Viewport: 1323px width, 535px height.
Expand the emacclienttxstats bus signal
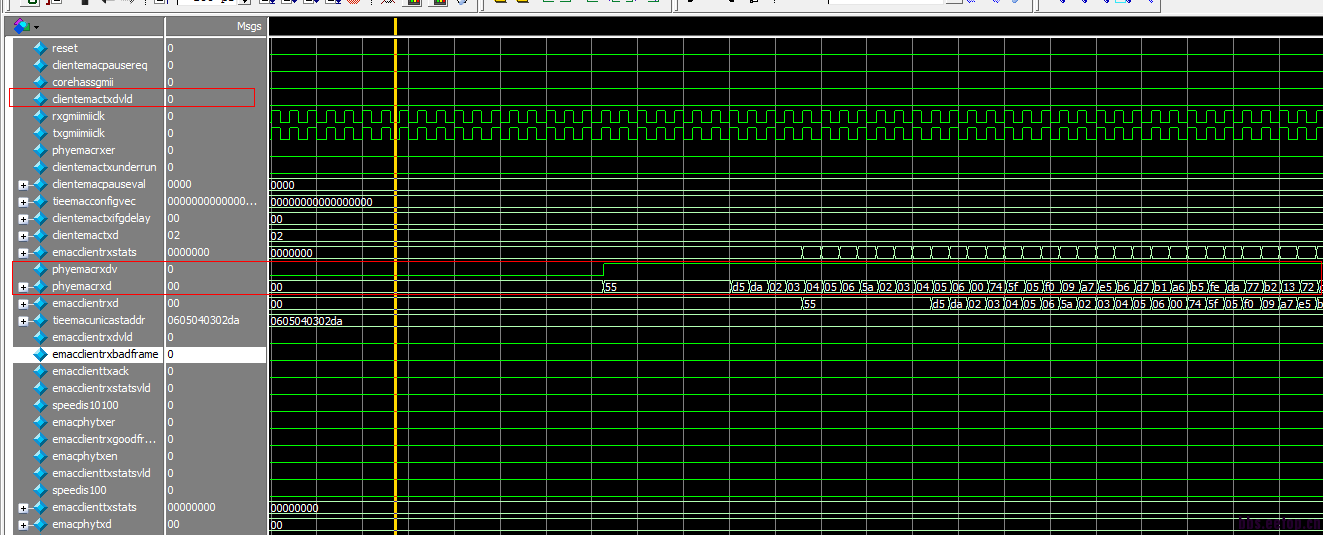pyautogui.click(x=22, y=507)
